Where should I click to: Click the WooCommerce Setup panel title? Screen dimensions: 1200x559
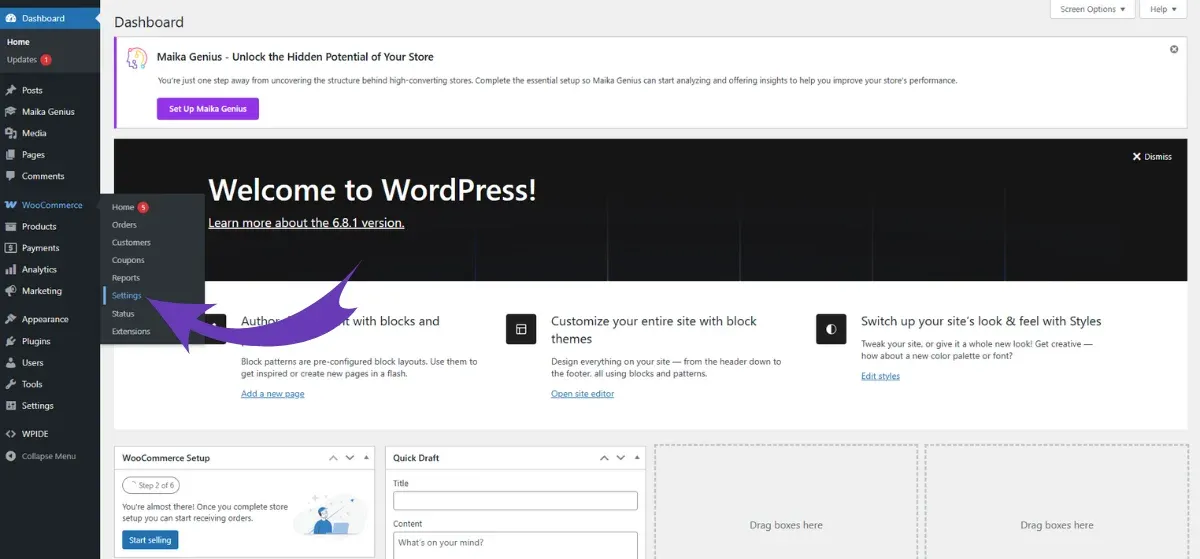(166, 458)
